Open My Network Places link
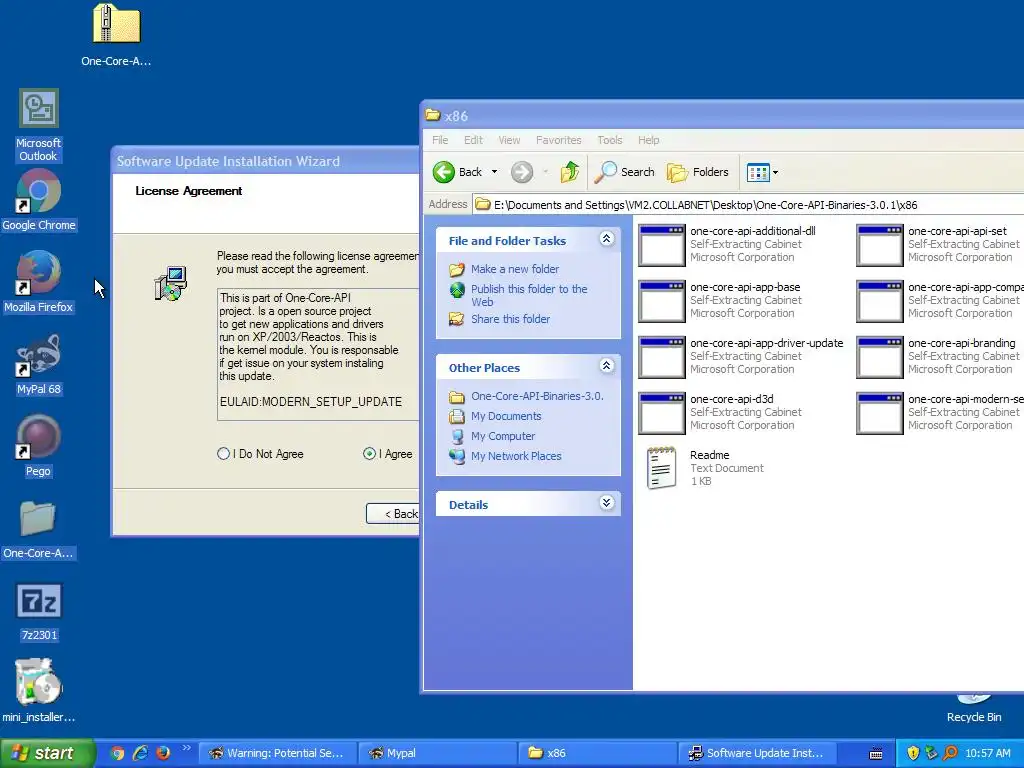 click(516, 456)
